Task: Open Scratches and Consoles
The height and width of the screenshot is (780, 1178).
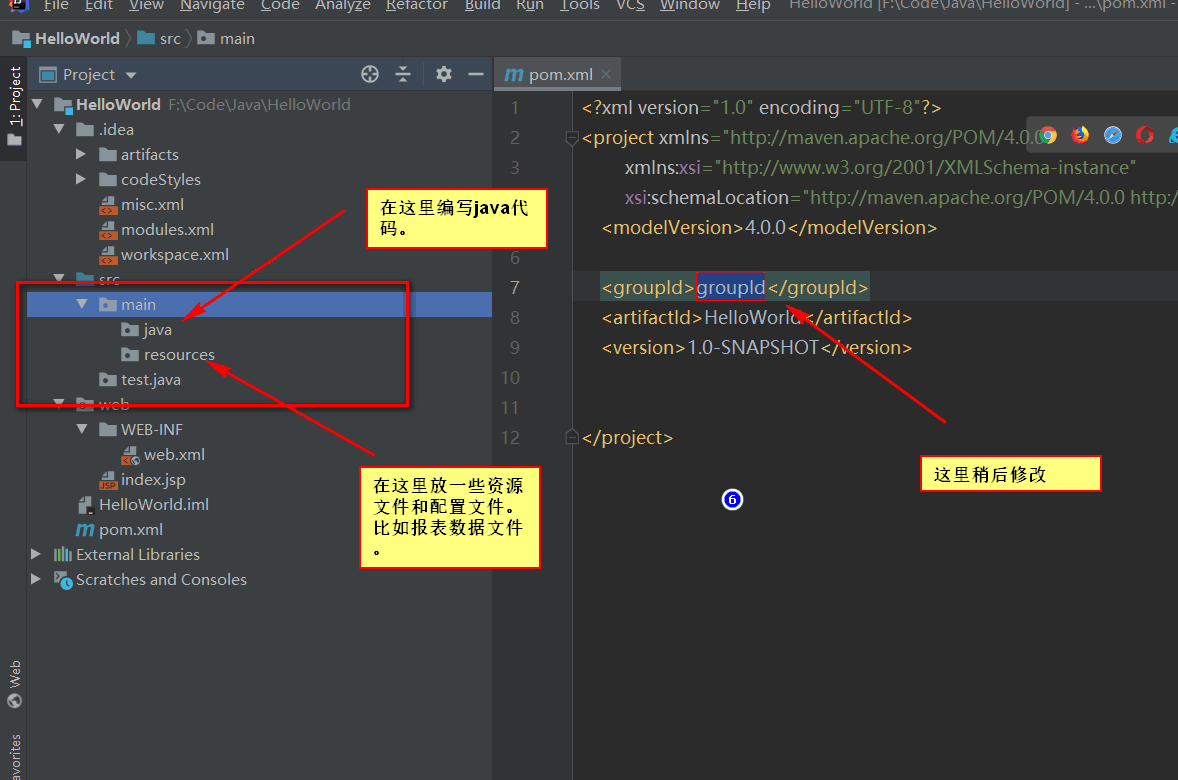Action: 159,579
